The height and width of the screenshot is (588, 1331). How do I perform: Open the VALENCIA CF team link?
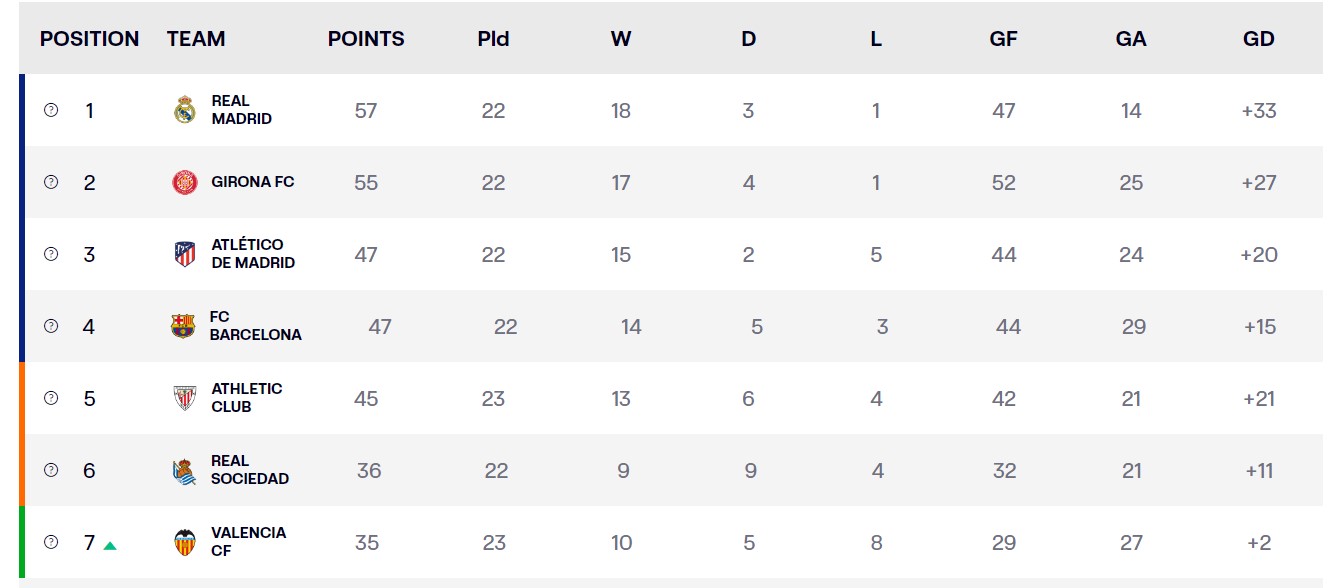(248, 542)
